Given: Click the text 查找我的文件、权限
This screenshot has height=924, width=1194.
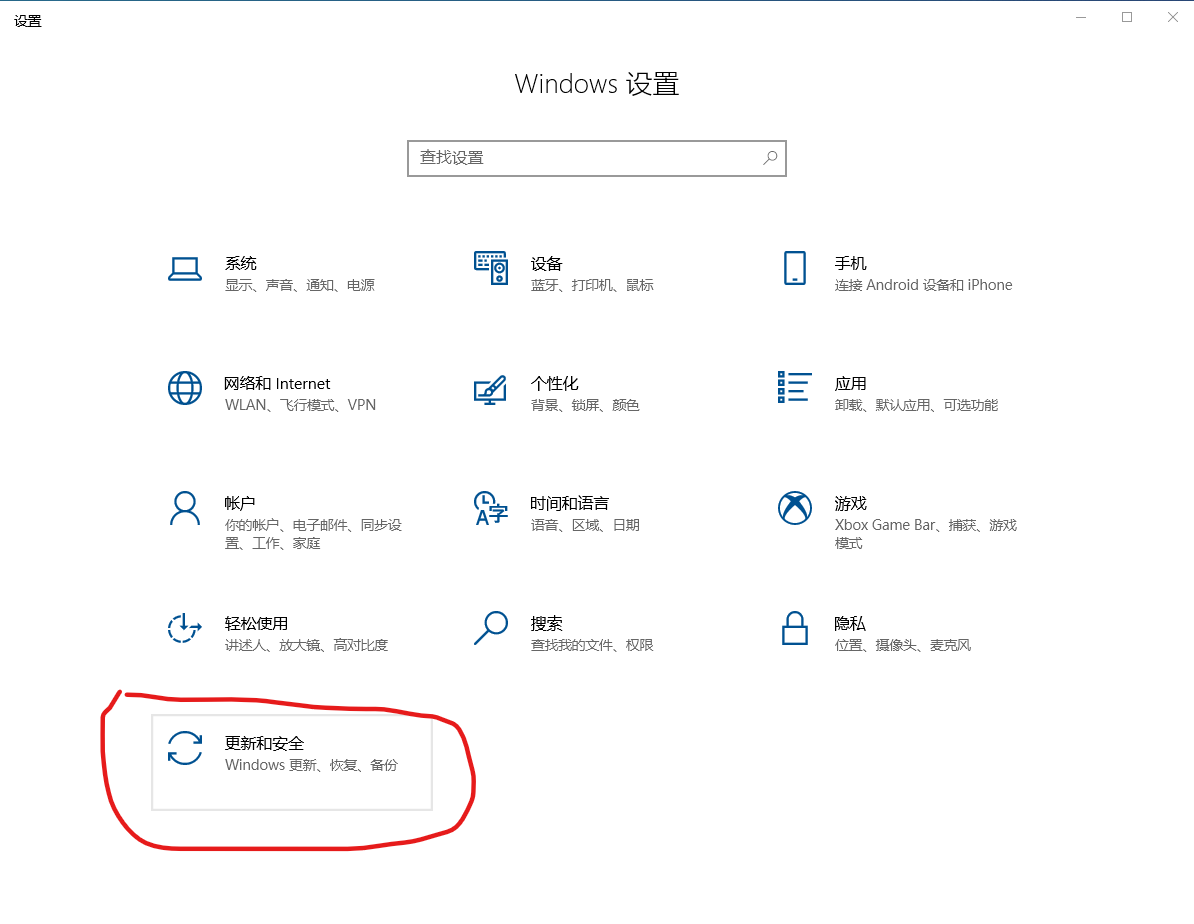Looking at the screenshot, I should (x=592, y=645).
